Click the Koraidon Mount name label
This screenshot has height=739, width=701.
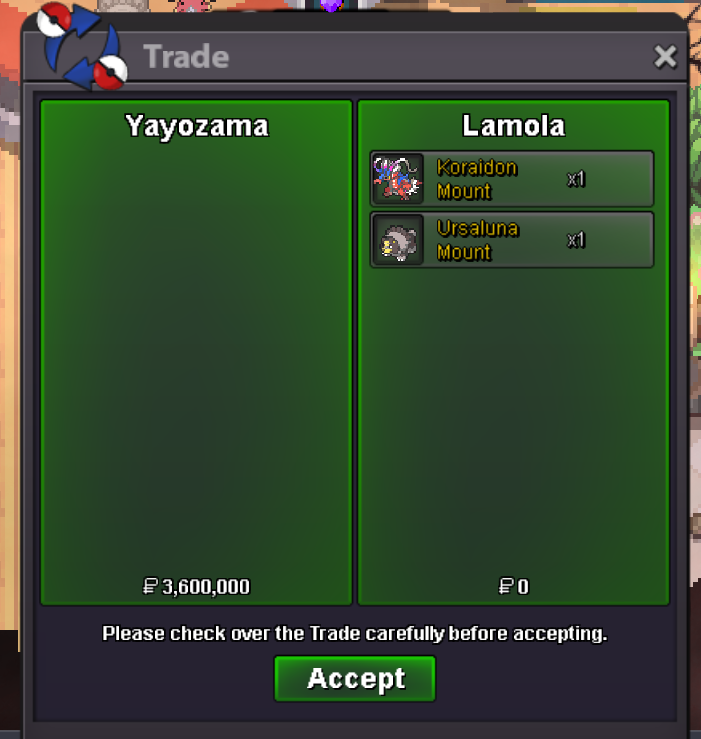(477, 180)
